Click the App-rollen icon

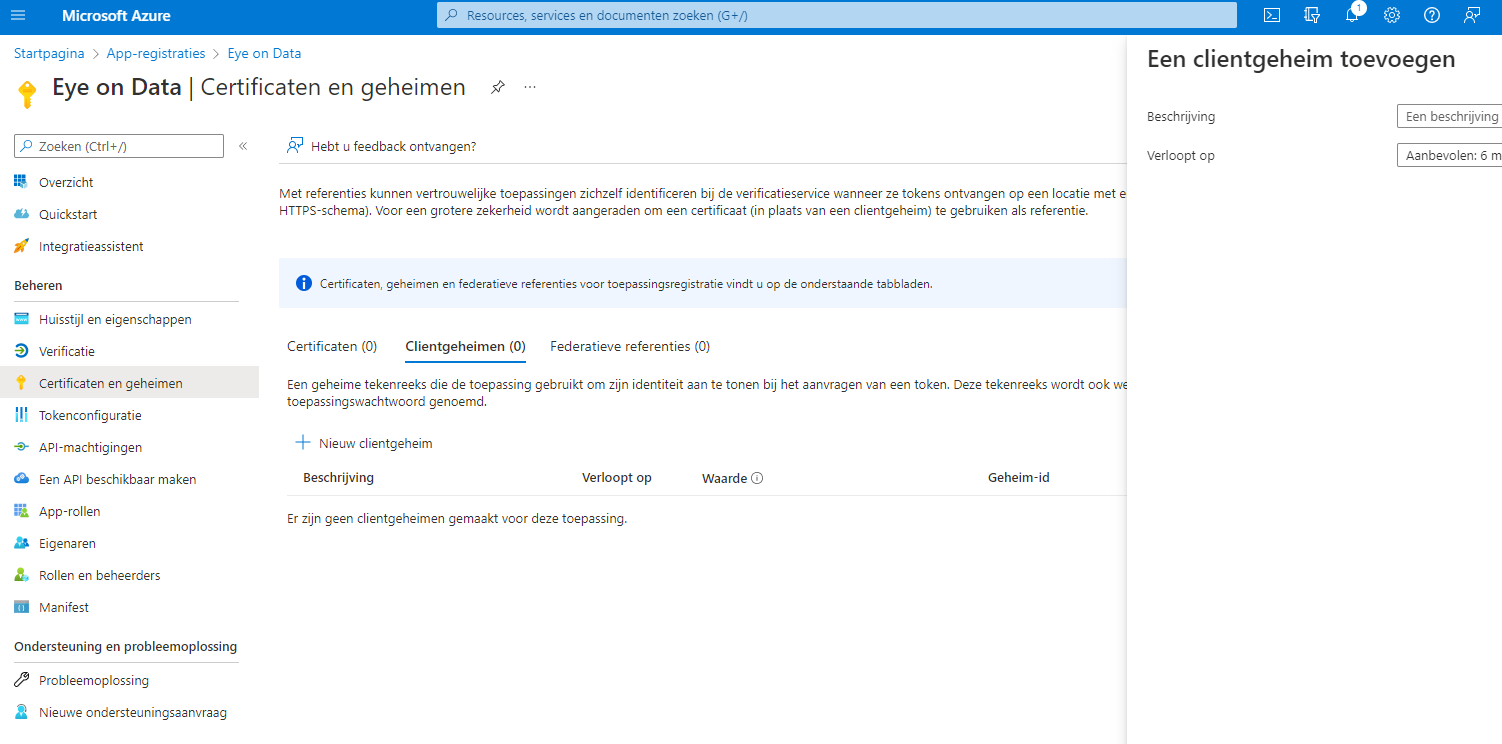click(21, 511)
